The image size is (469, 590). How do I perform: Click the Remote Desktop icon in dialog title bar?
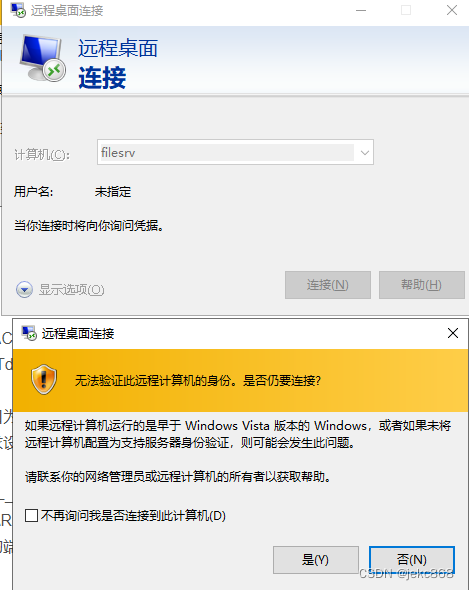pyautogui.click(x=29, y=333)
